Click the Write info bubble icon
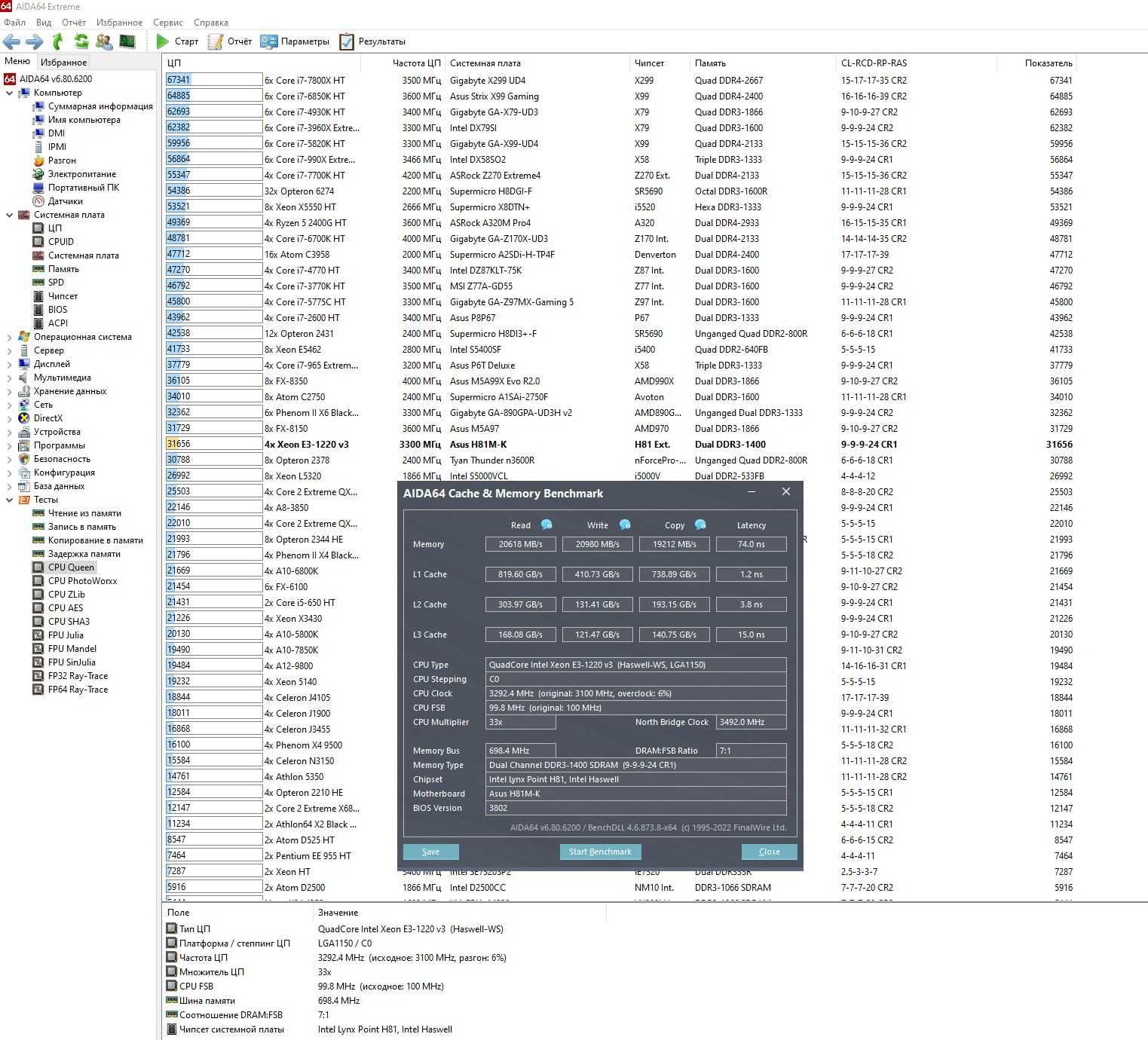 [625, 525]
